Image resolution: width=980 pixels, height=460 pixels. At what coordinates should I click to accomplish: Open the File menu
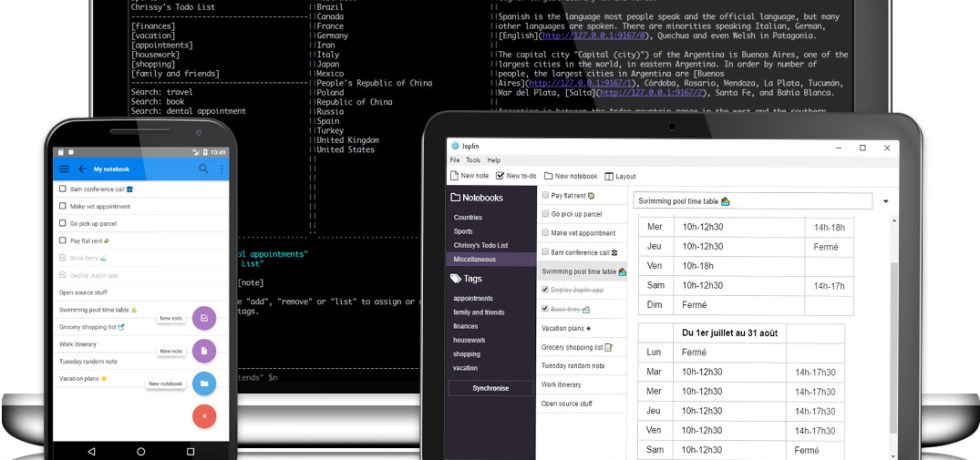[x=454, y=160]
